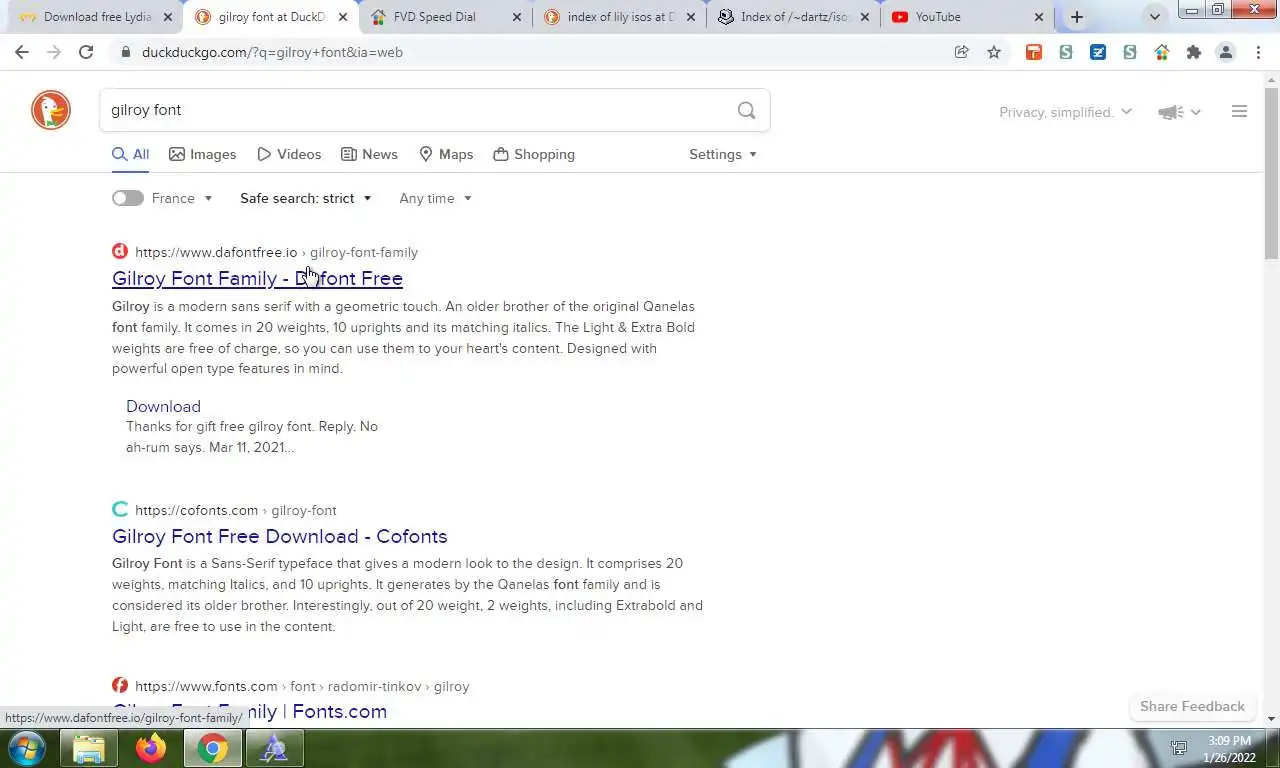Image resolution: width=1280 pixels, height=768 pixels.
Task: Click the fonts.com favicon
Action: [120, 685]
